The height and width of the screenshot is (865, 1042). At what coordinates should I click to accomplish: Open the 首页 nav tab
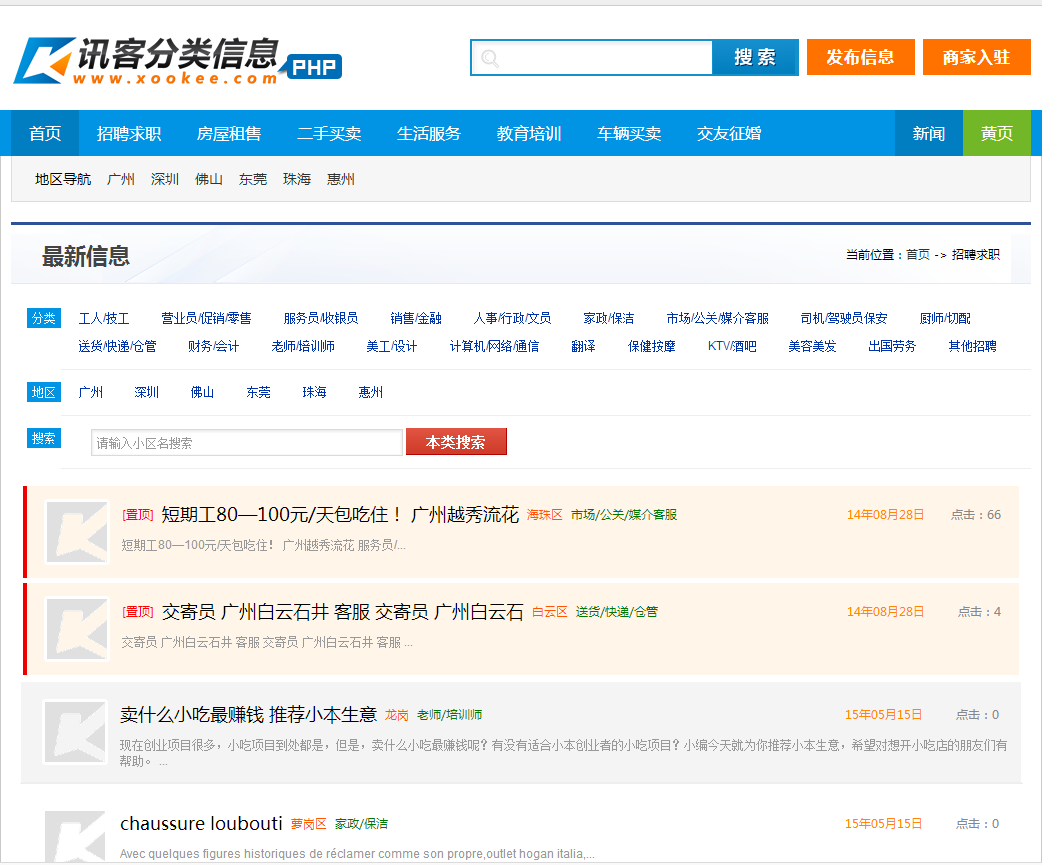tap(45, 134)
